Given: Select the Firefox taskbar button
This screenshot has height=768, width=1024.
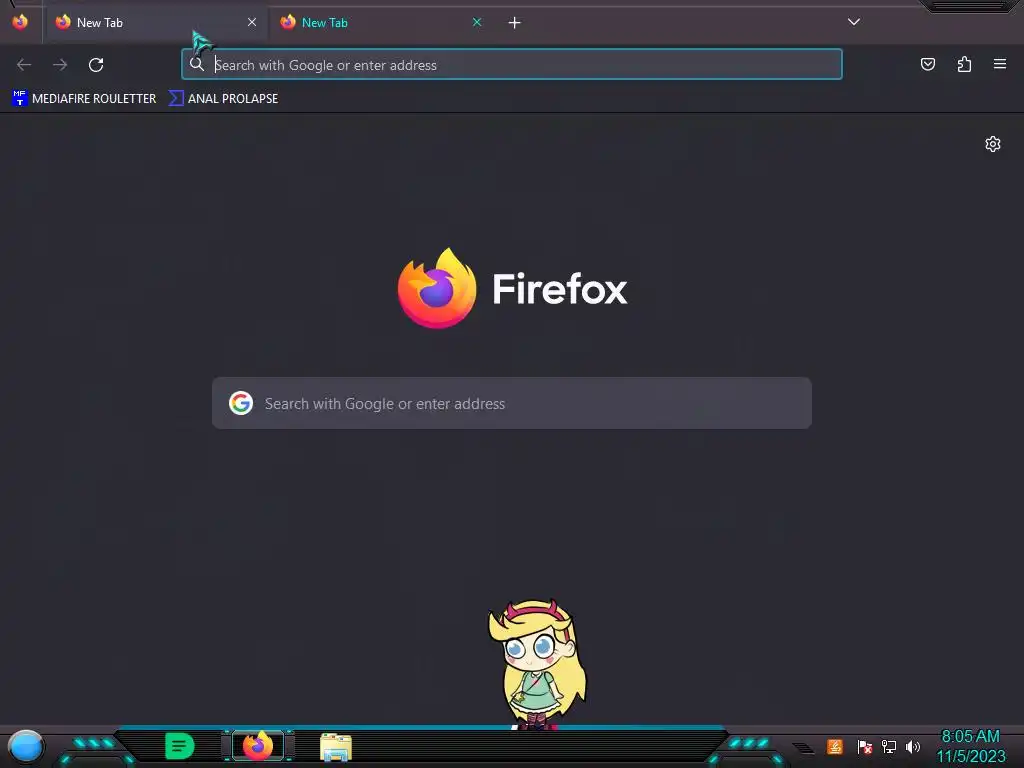Looking at the screenshot, I should pyautogui.click(x=258, y=745).
